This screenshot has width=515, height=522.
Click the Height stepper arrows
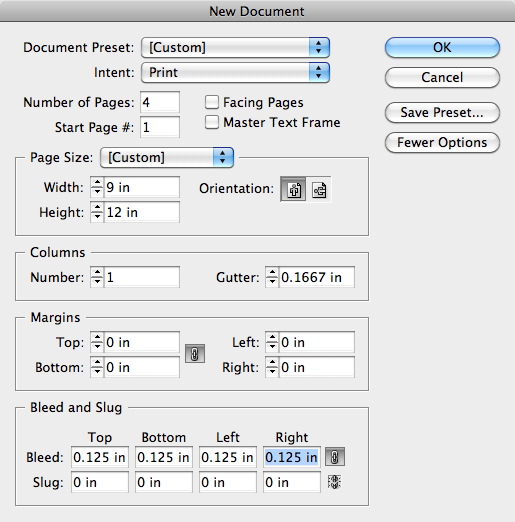97,212
